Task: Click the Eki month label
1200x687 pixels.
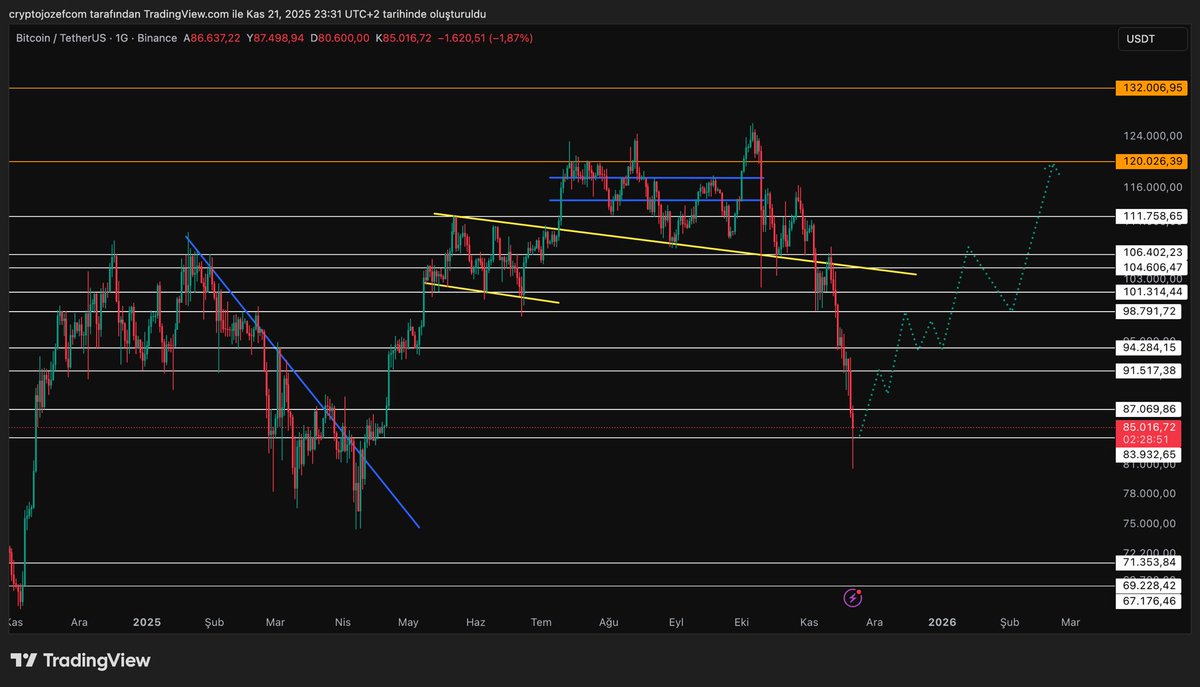Action: point(741,622)
